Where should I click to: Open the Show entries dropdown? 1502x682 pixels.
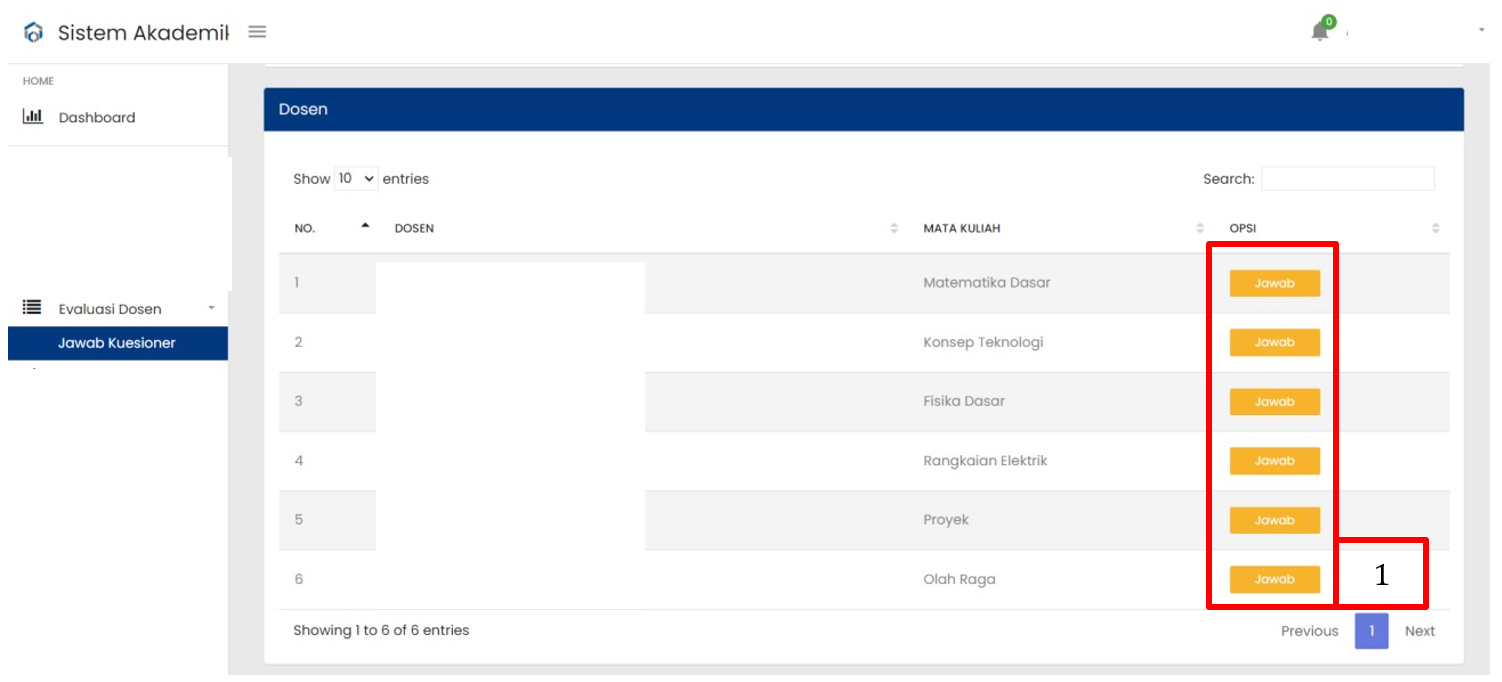pos(355,179)
